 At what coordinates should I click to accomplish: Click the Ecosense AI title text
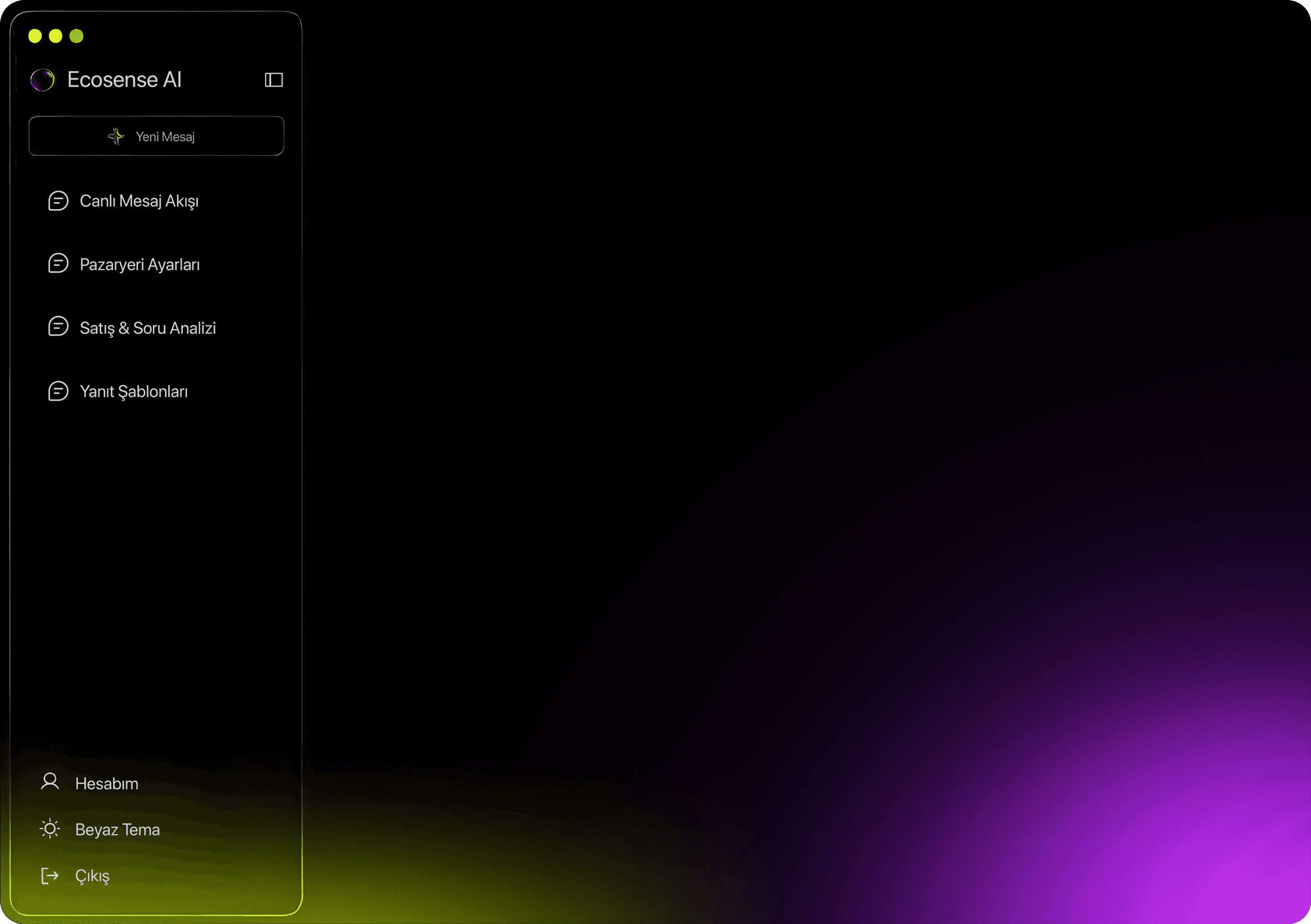pyautogui.click(x=124, y=80)
